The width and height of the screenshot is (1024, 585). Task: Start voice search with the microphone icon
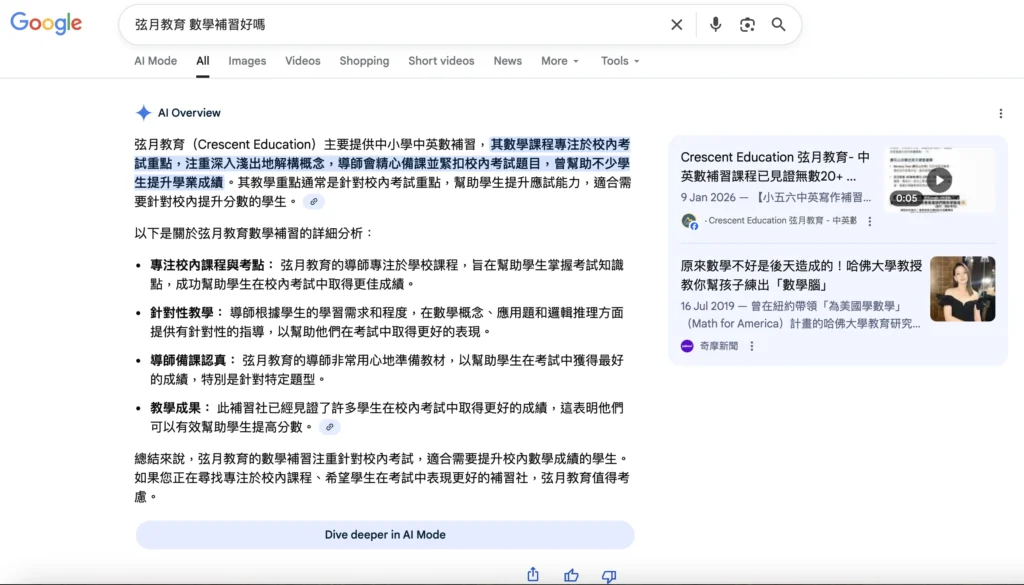pyautogui.click(x=715, y=24)
